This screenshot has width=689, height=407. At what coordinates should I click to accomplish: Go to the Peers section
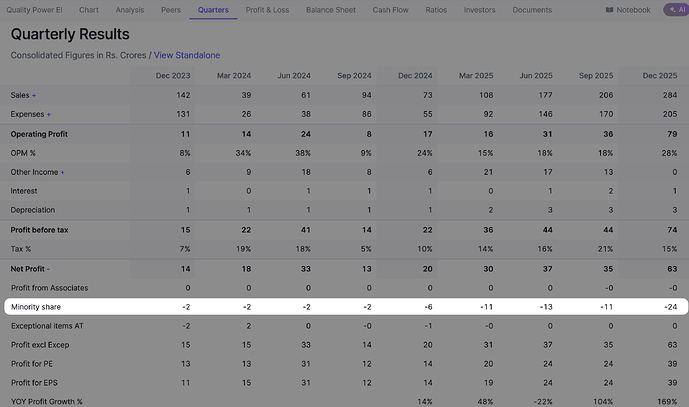pos(172,10)
